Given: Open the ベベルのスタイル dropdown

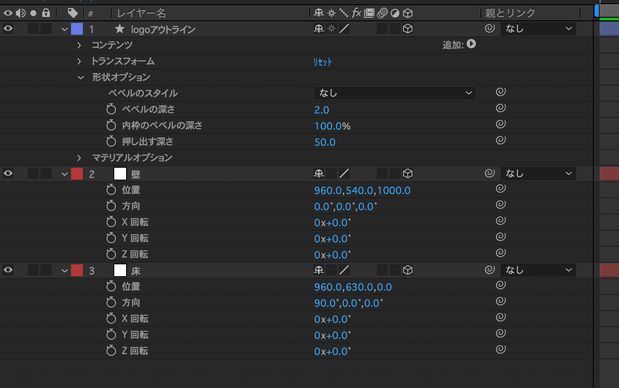Looking at the screenshot, I should point(395,93).
